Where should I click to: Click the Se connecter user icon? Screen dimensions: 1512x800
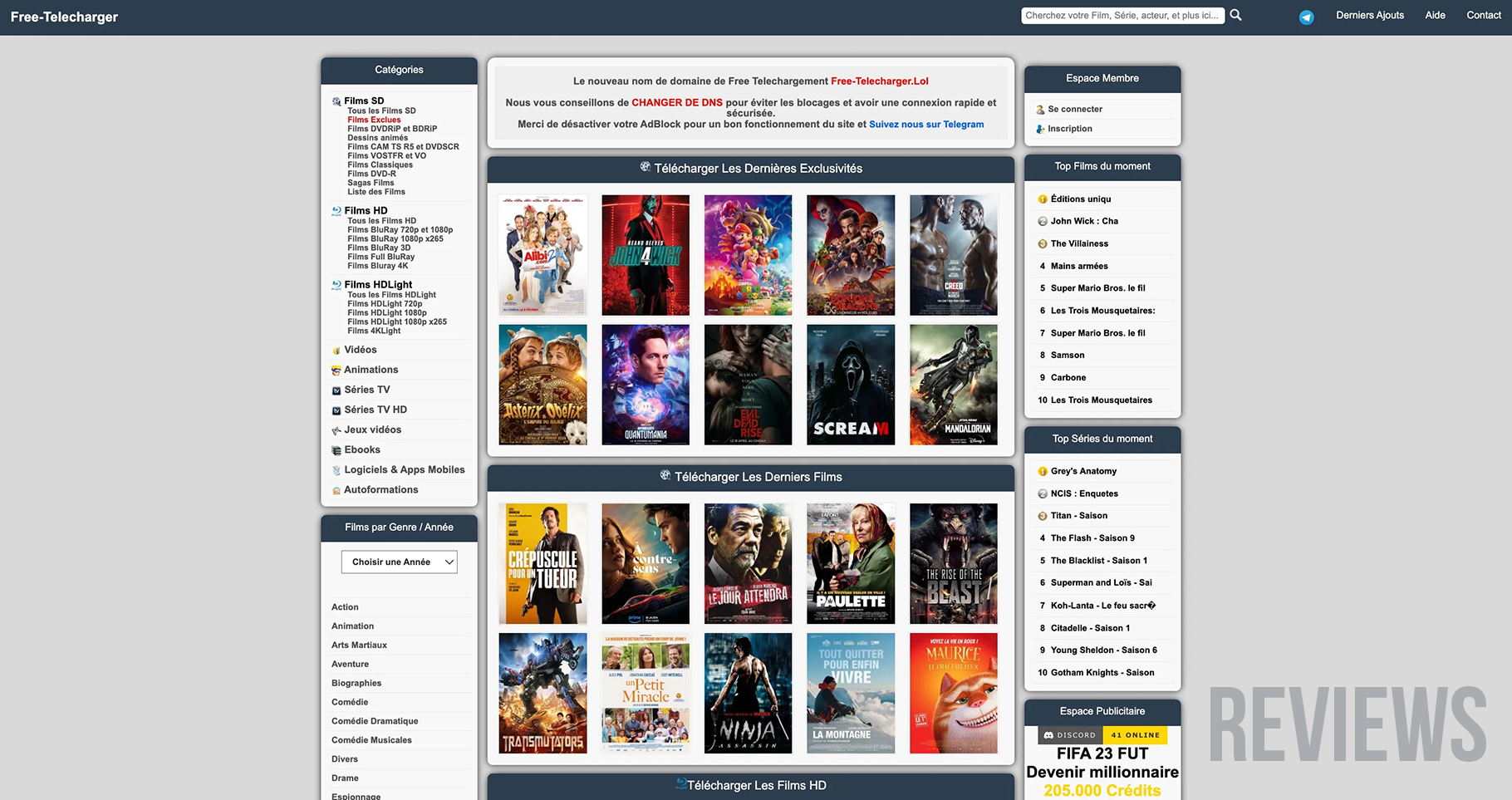click(x=1040, y=110)
